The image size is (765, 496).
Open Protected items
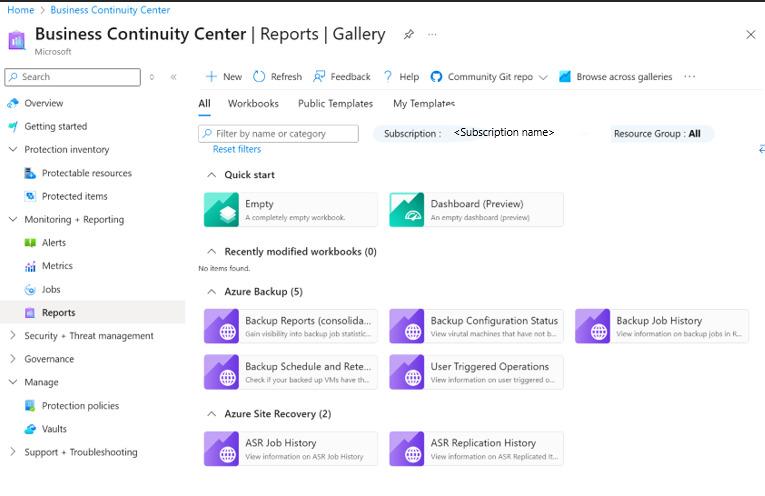[75, 196]
